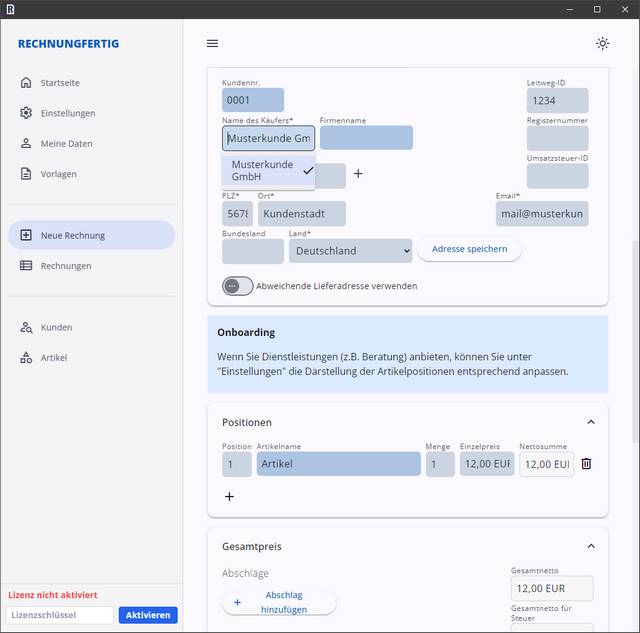Collapse the Gesamtpreis section

point(590,546)
